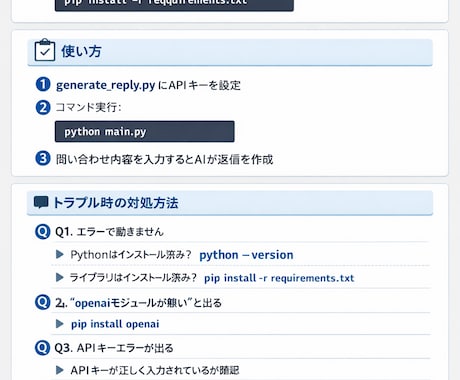Screen dimensions: 460x380
Task: Click the blue pip install -r requirements.txt command
Action: tap(279, 278)
